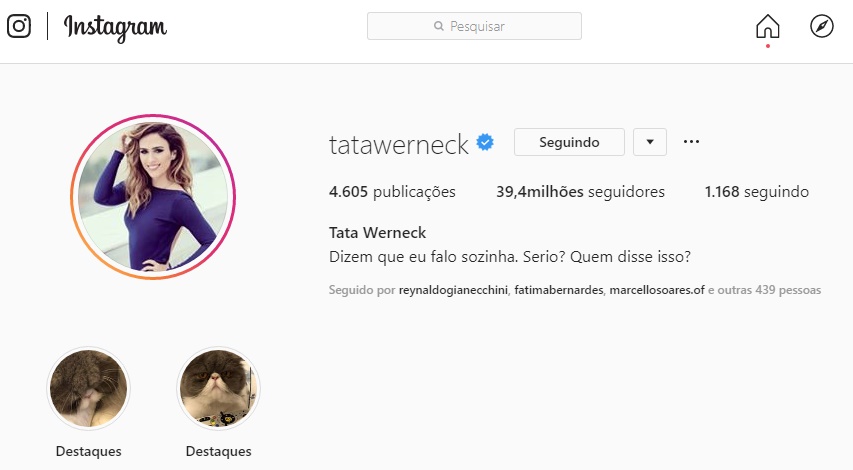Go to the Home feed icon
The width and height of the screenshot is (853, 470).
pyautogui.click(x=768, y=26)
